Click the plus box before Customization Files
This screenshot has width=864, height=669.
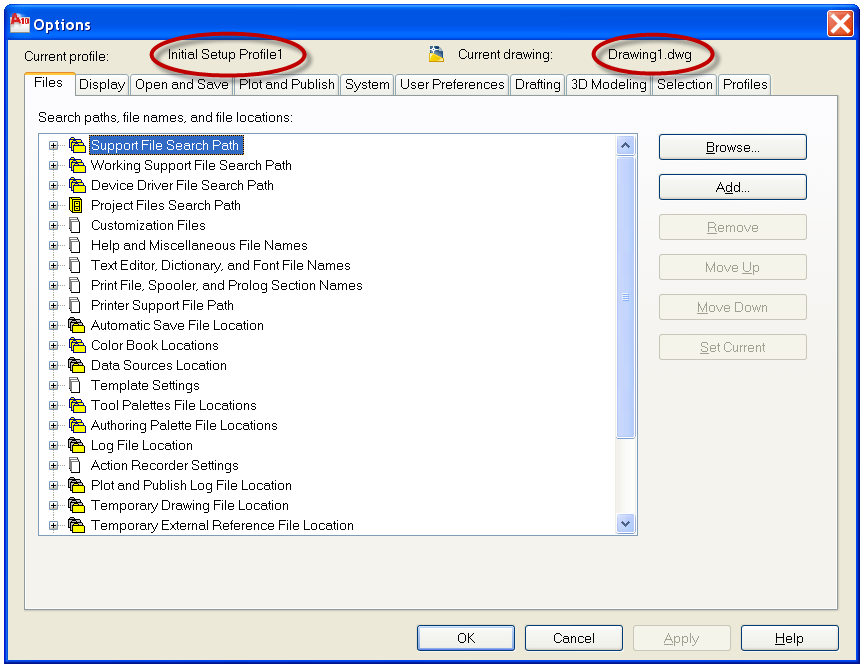coord(53,225)
